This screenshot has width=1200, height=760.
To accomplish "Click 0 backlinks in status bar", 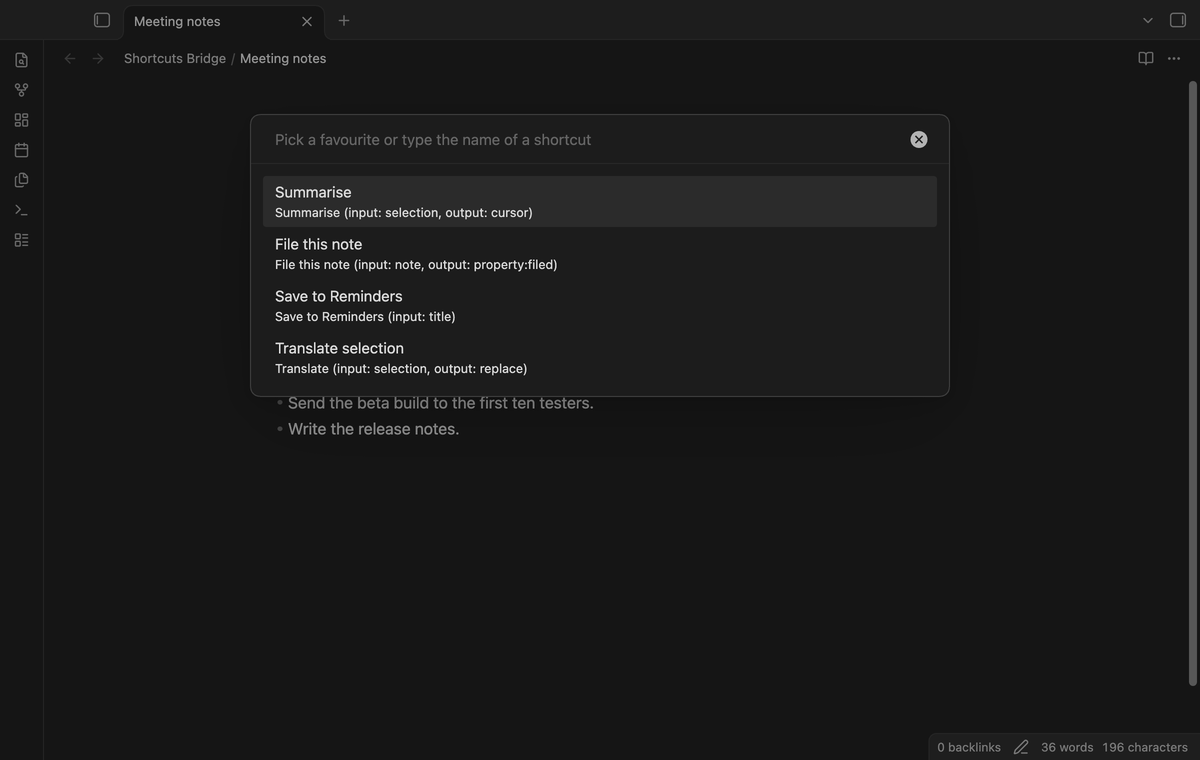I will click(969, 747).
